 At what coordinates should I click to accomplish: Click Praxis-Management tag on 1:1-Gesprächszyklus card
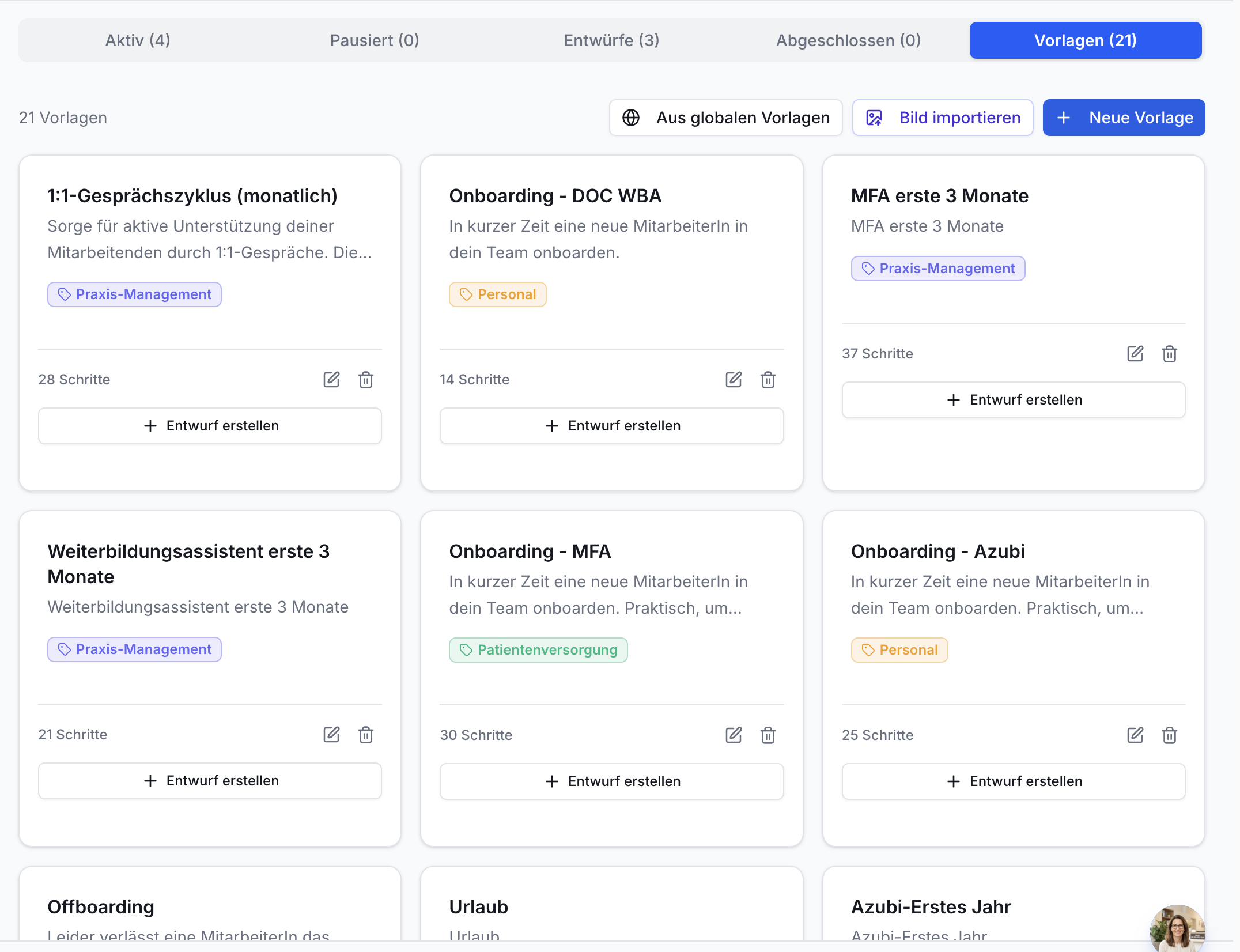tap(134, 294)
